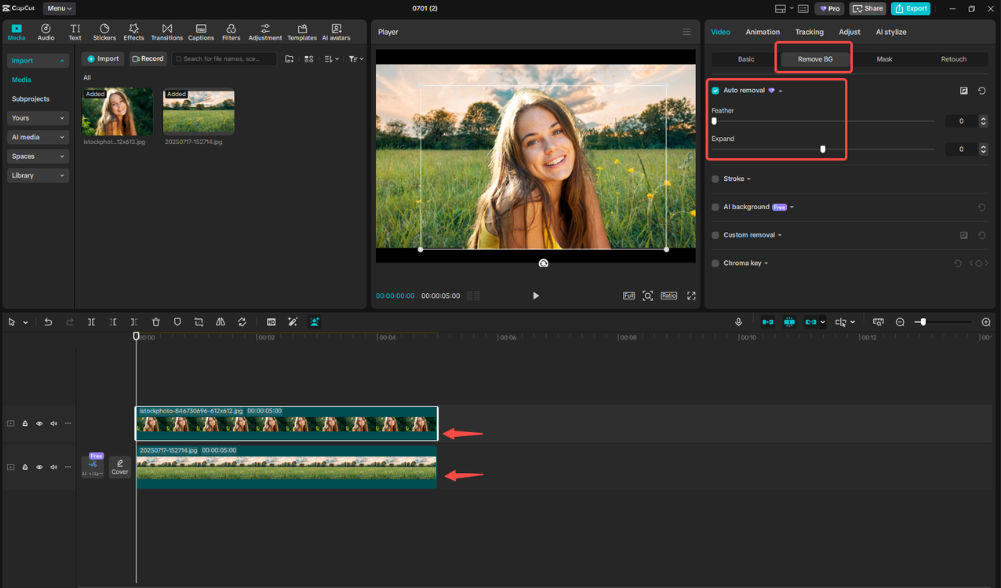Select the Split tool in the timeline toolbar
The width and height of the screenshot is (1001, 588).
(91, 322)
